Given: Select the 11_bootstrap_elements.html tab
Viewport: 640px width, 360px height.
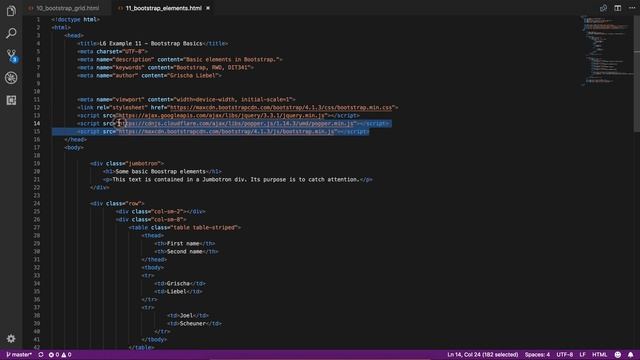Looking at the screenshot, I should tap(163, 8).
